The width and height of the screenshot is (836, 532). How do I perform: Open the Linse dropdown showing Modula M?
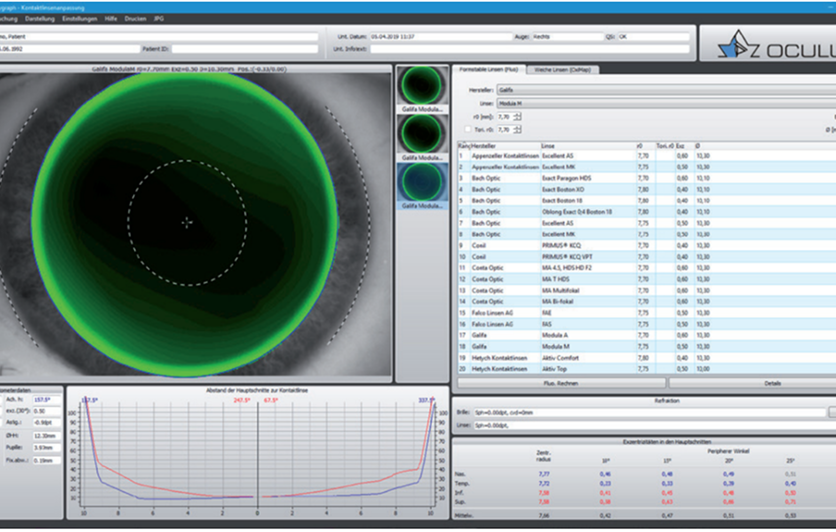coord(666,103)
